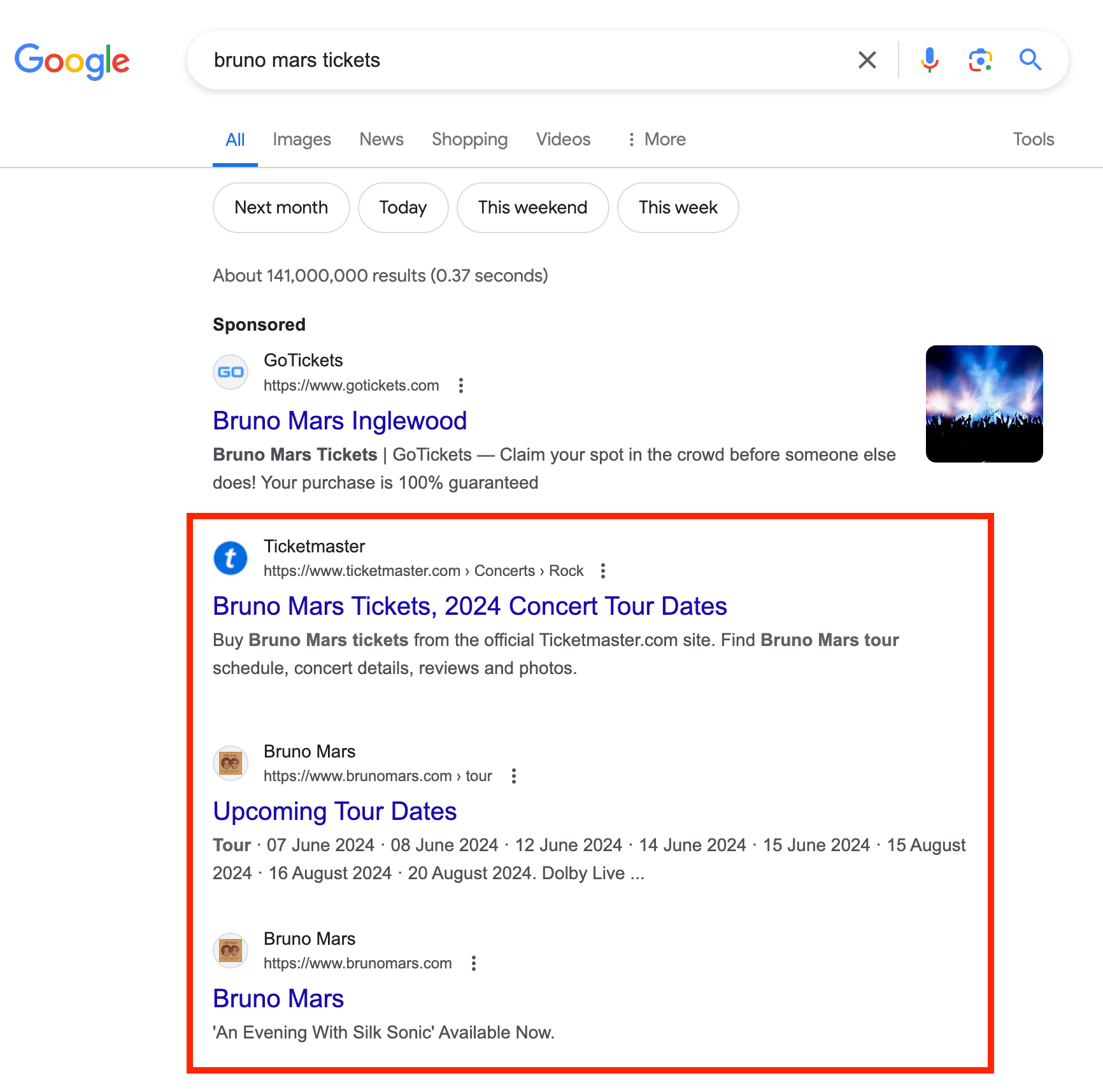Click the ticketmaster.com › Concerts › Rock URL

point(423,571)
